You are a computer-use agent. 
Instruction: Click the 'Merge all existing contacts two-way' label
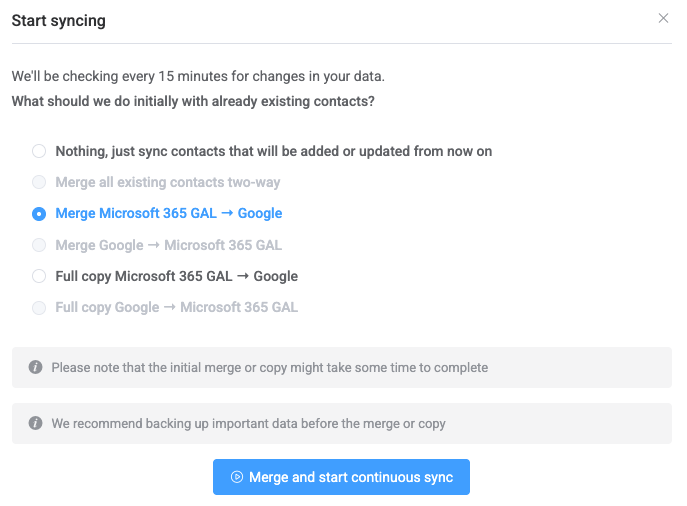click(x=168, y=182)
